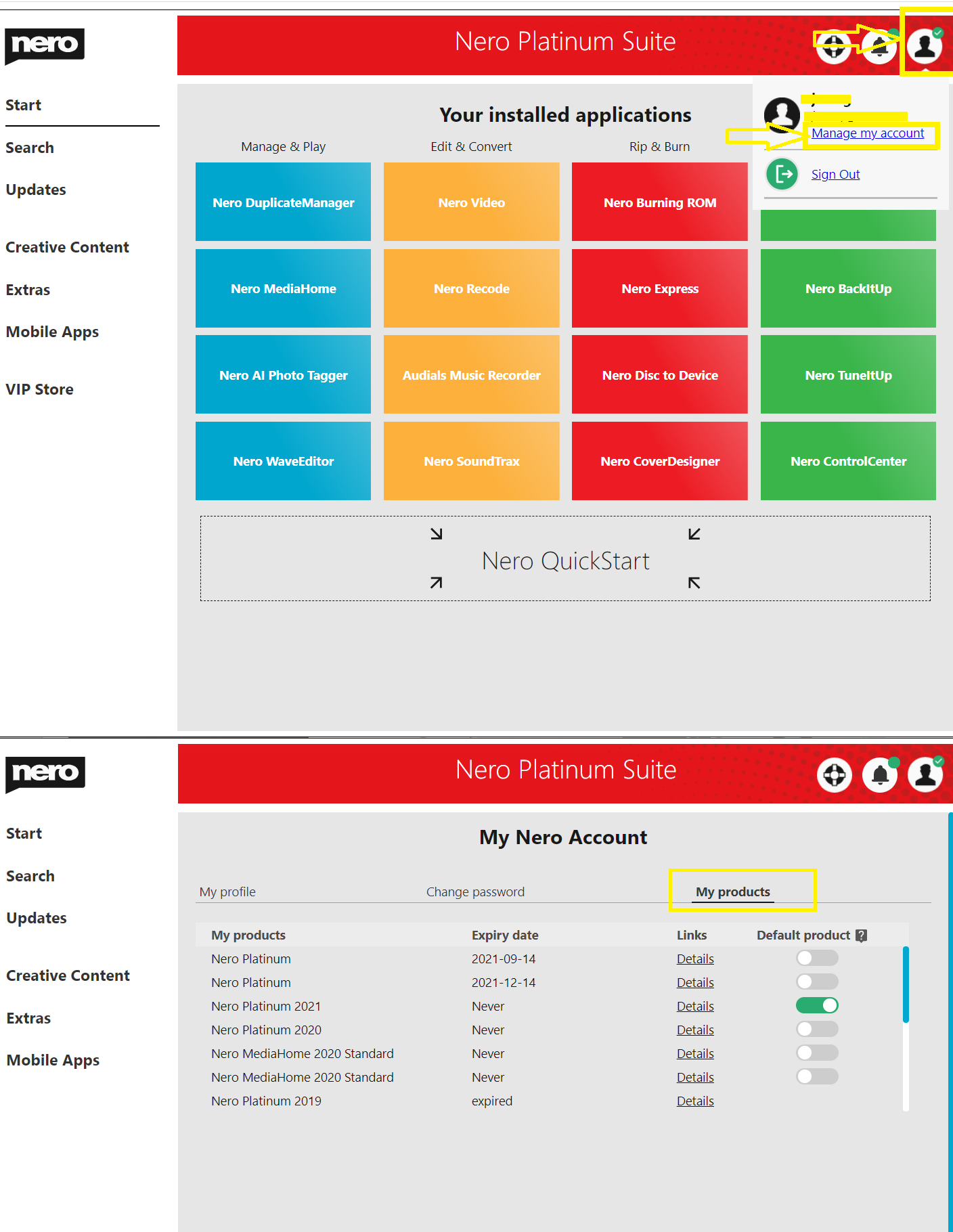Image resolution: width=953 pixels, height=1232 pixels.
Task: Open Details for Nero Platinum 2021-12-14
Action: click(695, 983)
